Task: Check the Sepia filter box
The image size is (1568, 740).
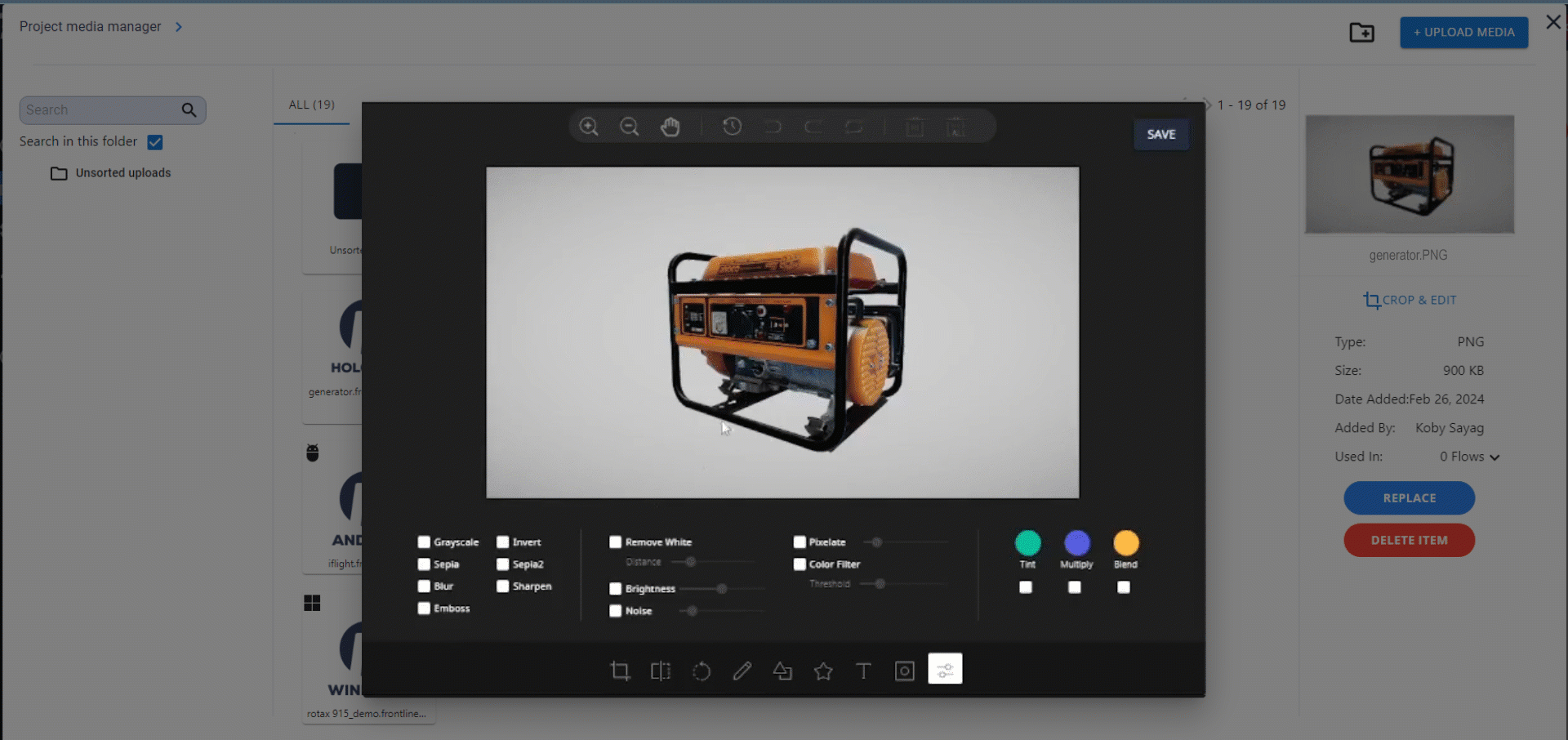Action: (424, 564)
